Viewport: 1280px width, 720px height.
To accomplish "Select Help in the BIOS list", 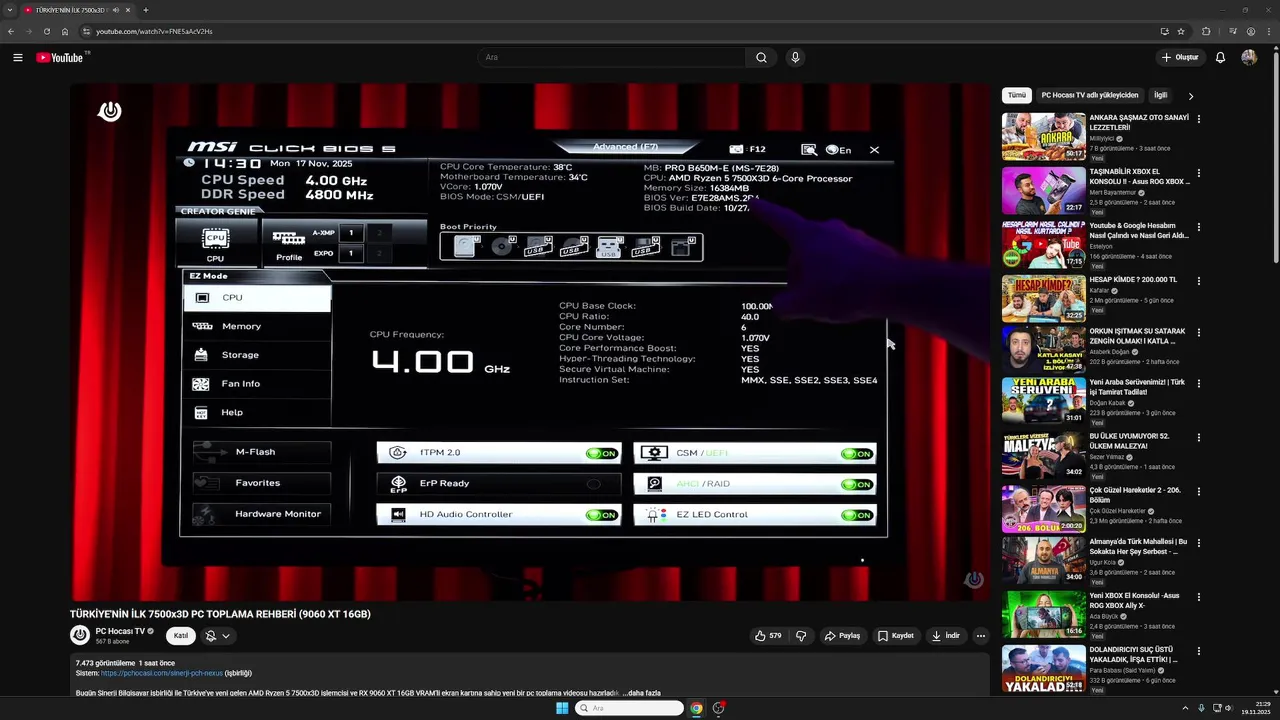I will (x=257, y=413).
